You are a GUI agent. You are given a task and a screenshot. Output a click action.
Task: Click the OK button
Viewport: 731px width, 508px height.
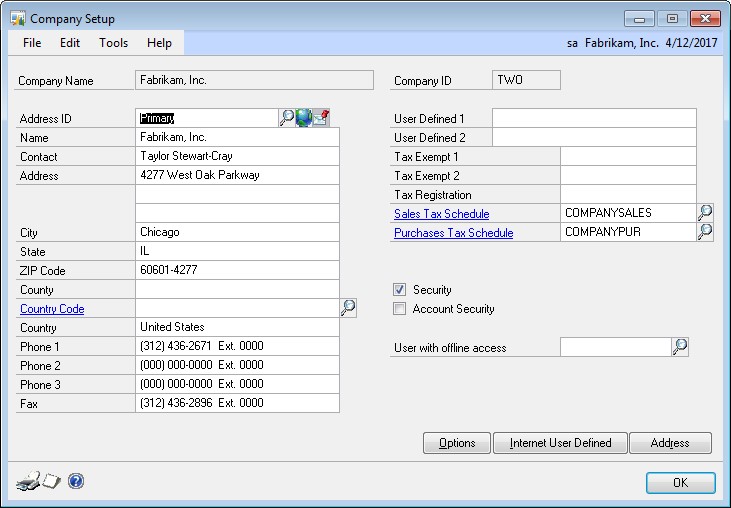click(x=681, y=483)
